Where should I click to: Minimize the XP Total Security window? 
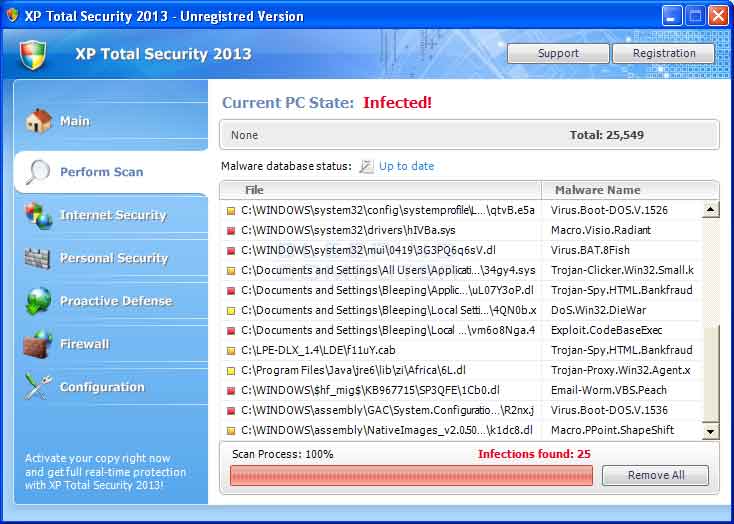[672, 16]
